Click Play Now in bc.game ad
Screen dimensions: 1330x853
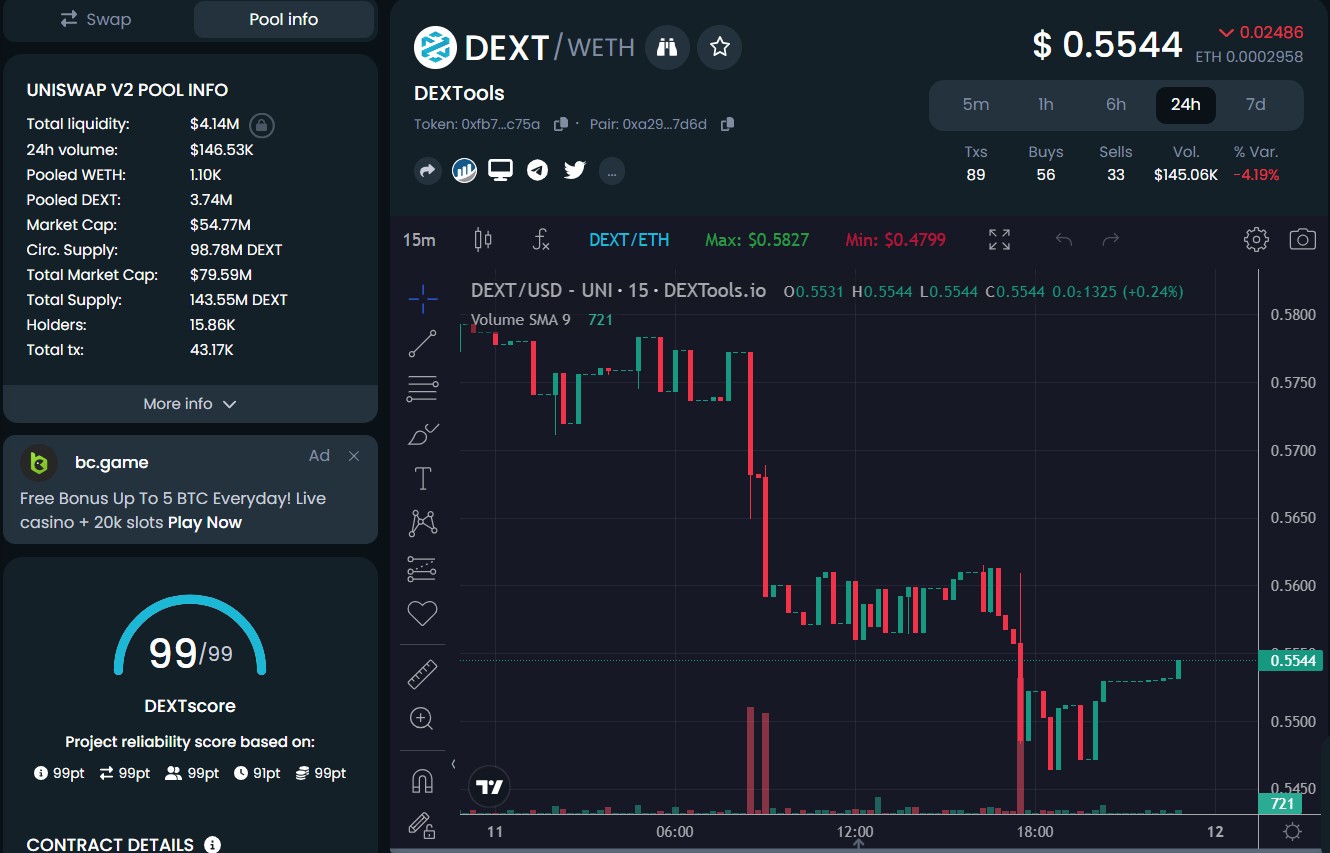point(205,522)
